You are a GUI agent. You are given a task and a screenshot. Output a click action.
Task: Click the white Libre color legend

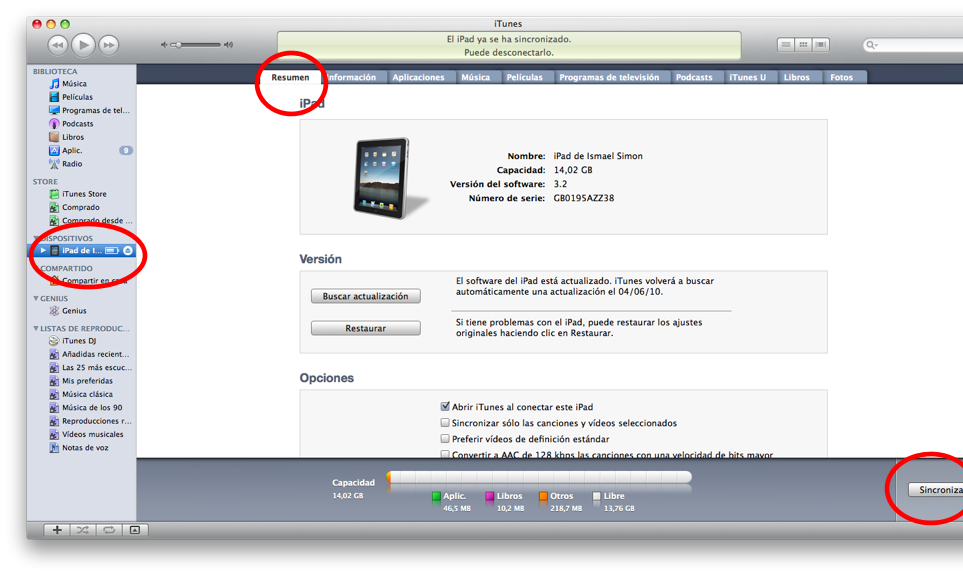pyautogui.click(x=596, y=496)
